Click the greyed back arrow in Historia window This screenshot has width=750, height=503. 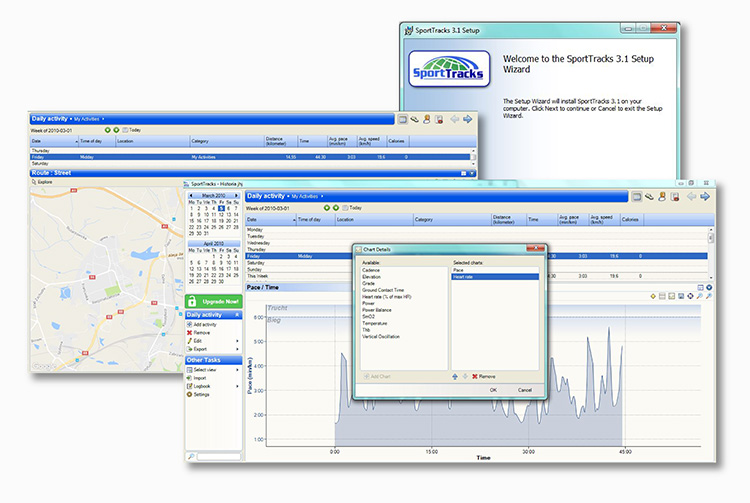pyautogui.click(x=692, y=197)
